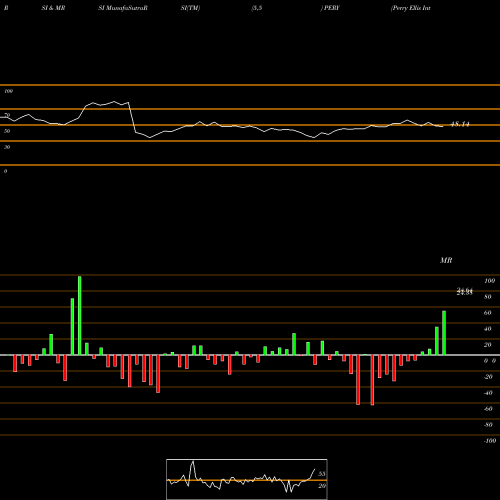
Task: Click the 'SI & MR' header text
Action: (53, 8)
